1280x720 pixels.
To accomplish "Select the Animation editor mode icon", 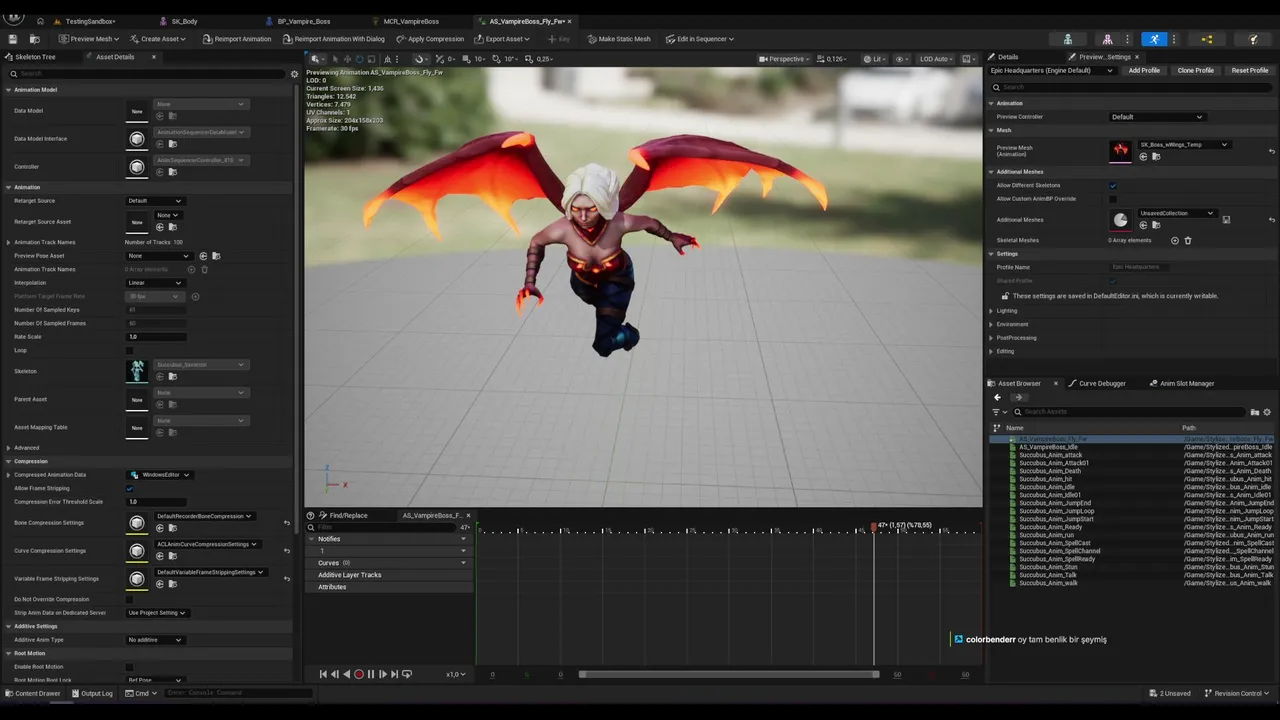I will point(1154,39).
